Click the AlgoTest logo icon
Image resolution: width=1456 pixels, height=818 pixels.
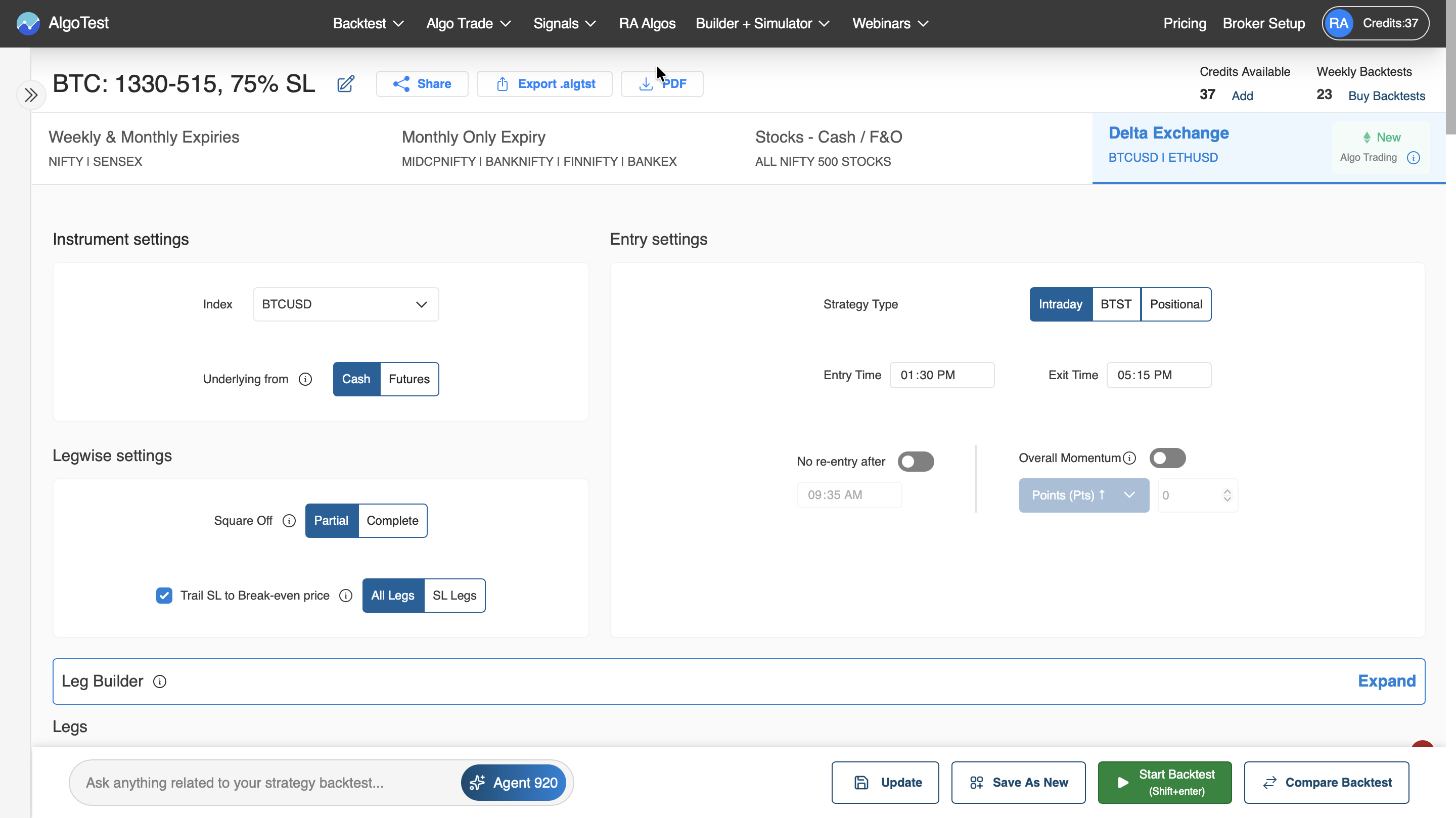(x=28, y=23)
